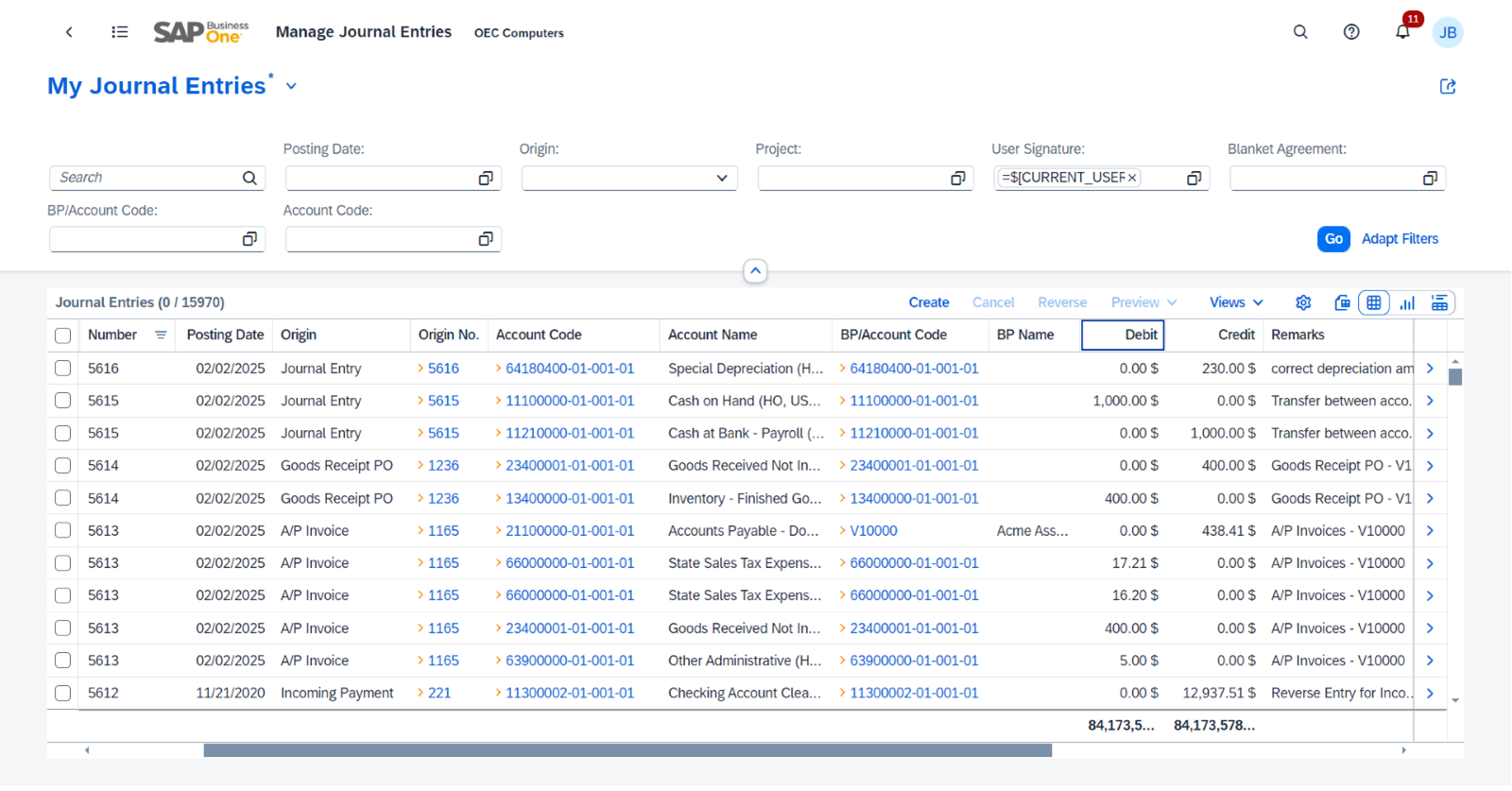
Task: Open the Number column sort menu
Action: pyautogui.click(x=161, y=335)
